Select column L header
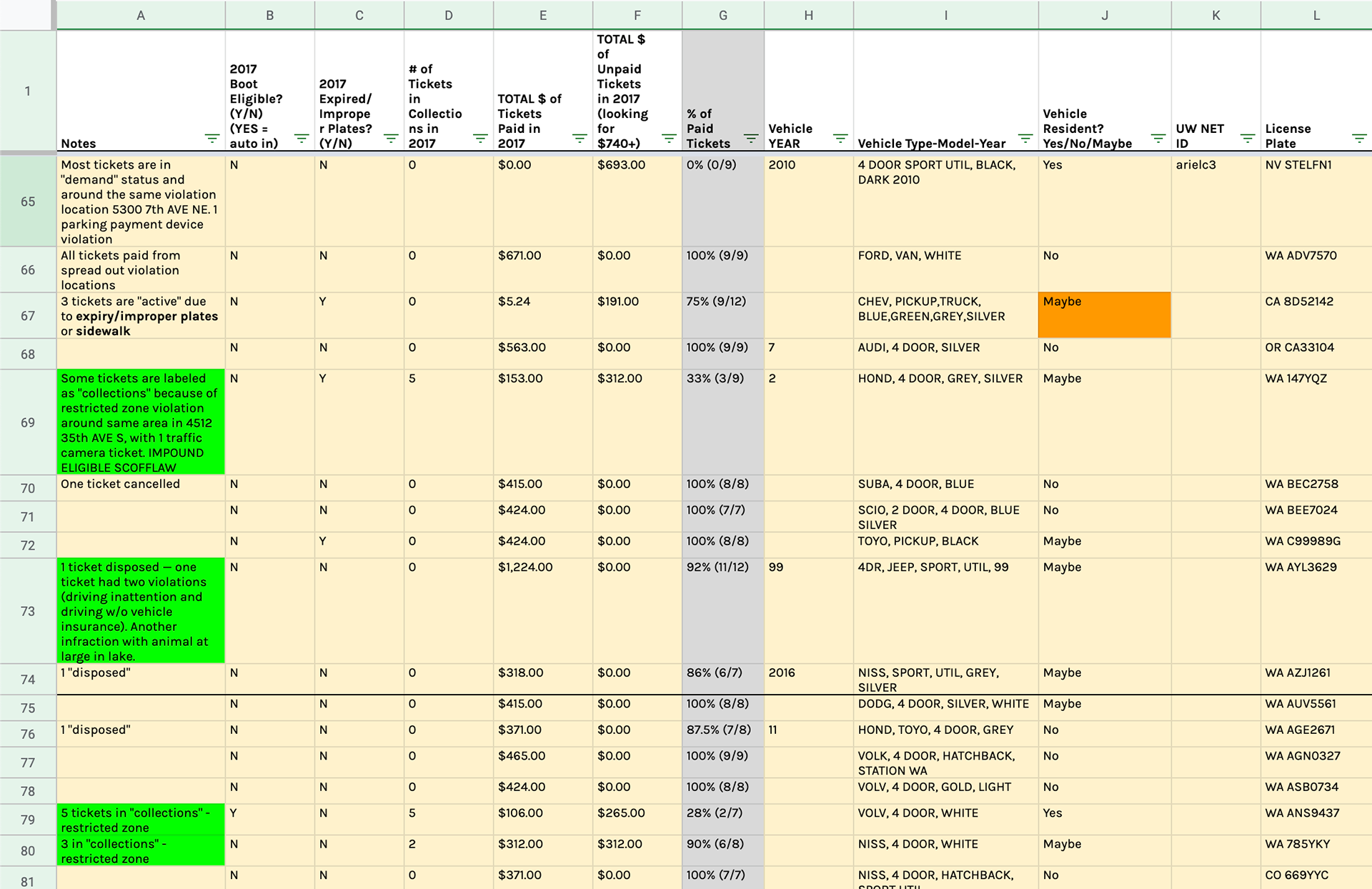Image resolution: width=1372 pixels, height=889 pixels. coord(1316,15)
